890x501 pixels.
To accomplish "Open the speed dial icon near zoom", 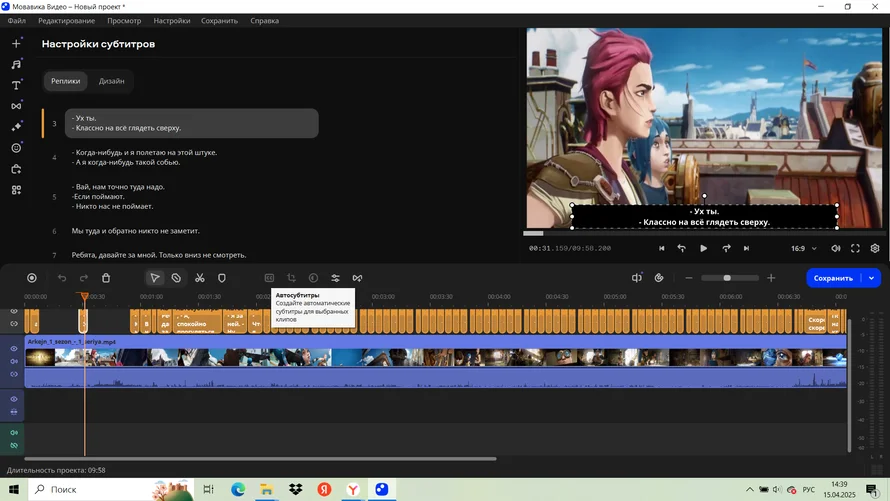I will (659, 278).
